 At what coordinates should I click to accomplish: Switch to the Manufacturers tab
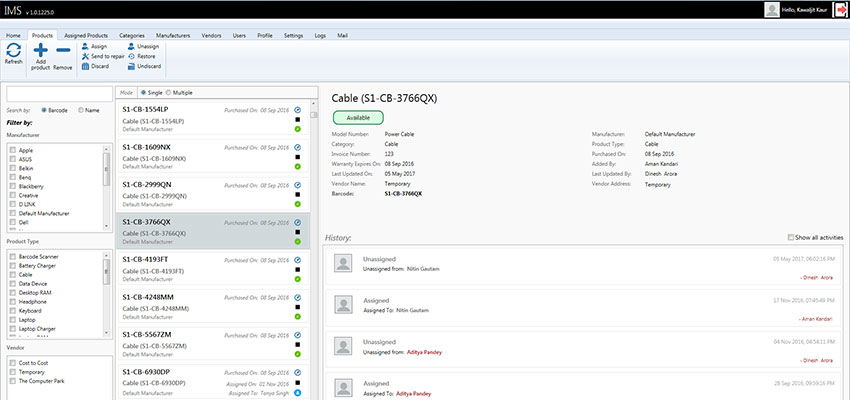173,36
